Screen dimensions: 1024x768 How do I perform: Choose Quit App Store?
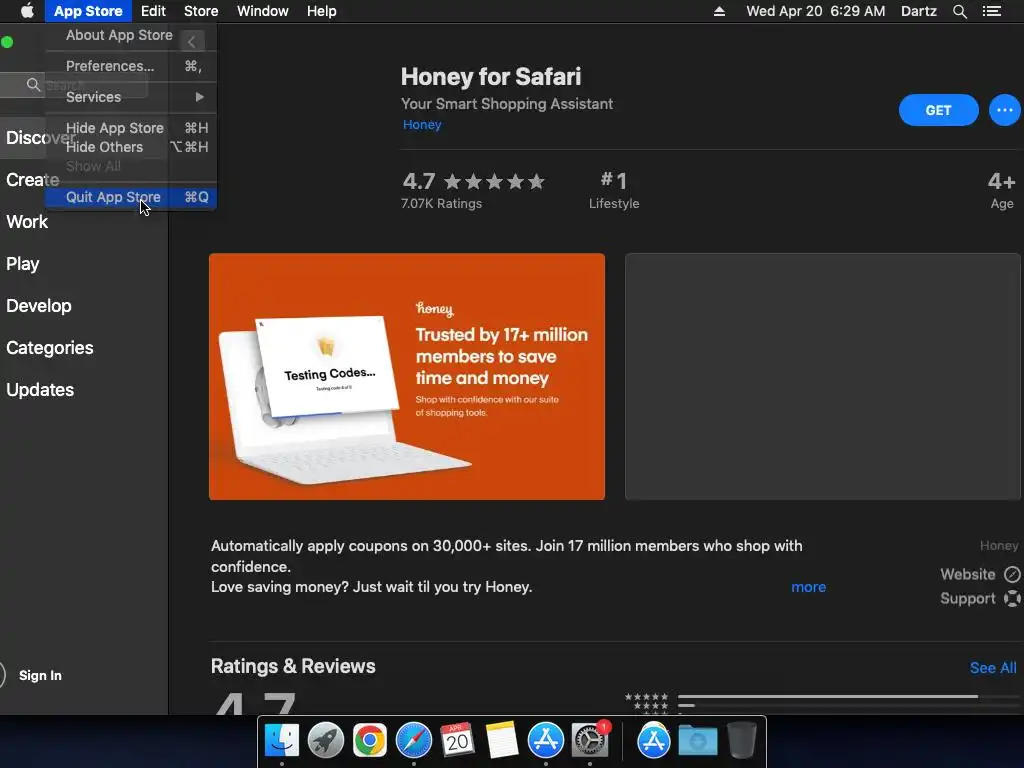point(131,197)
